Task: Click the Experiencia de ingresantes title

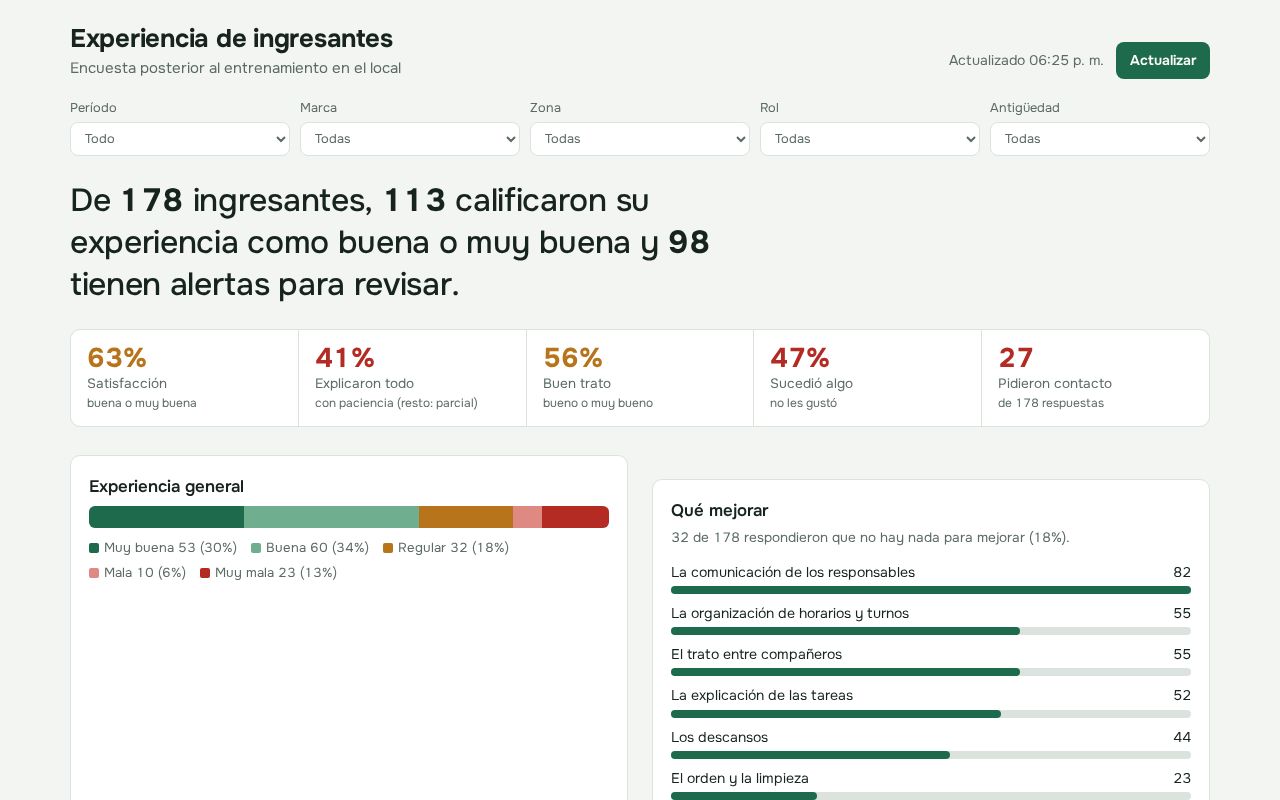Action: 231,38
